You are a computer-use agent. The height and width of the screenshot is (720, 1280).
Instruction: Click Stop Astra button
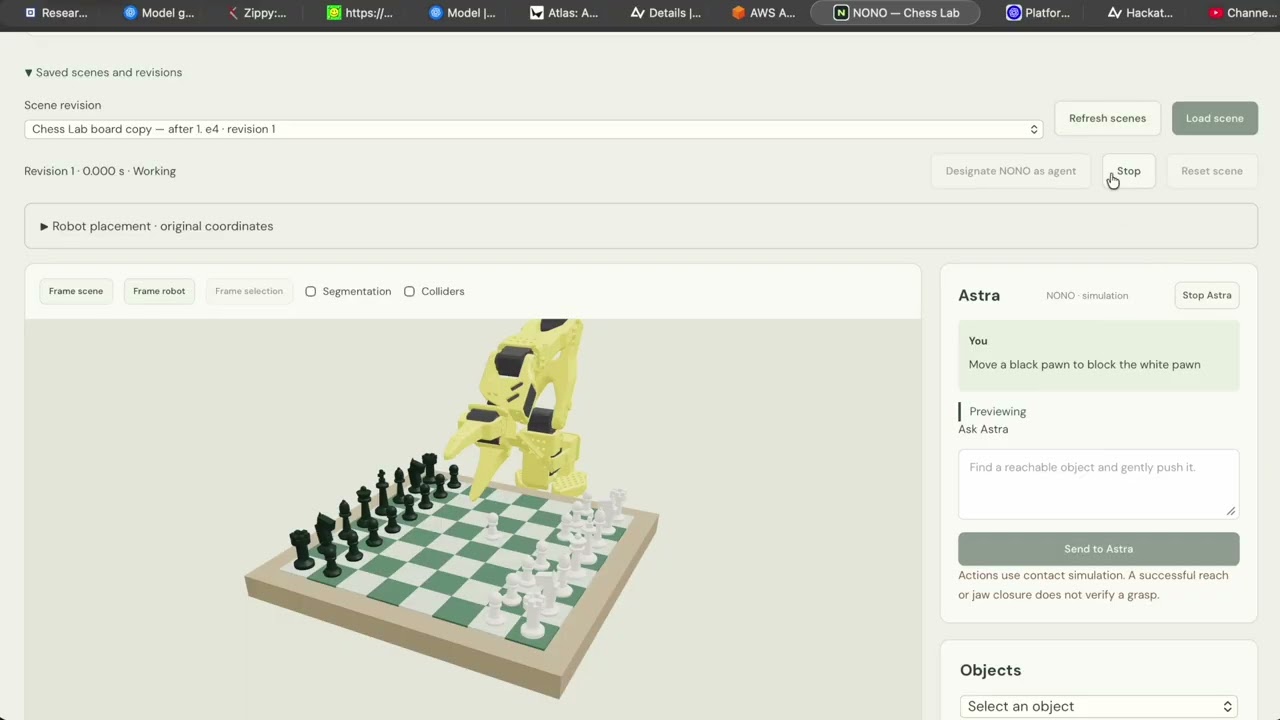coord(1206,295)
